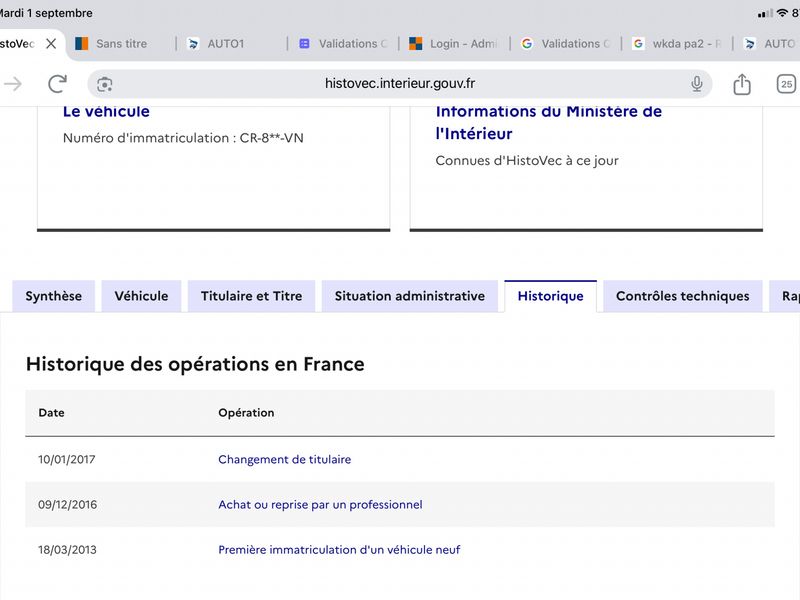Viewport: 800px width, 600px height.
Task: Show all 25 open tabs
Action: (786, 84)
